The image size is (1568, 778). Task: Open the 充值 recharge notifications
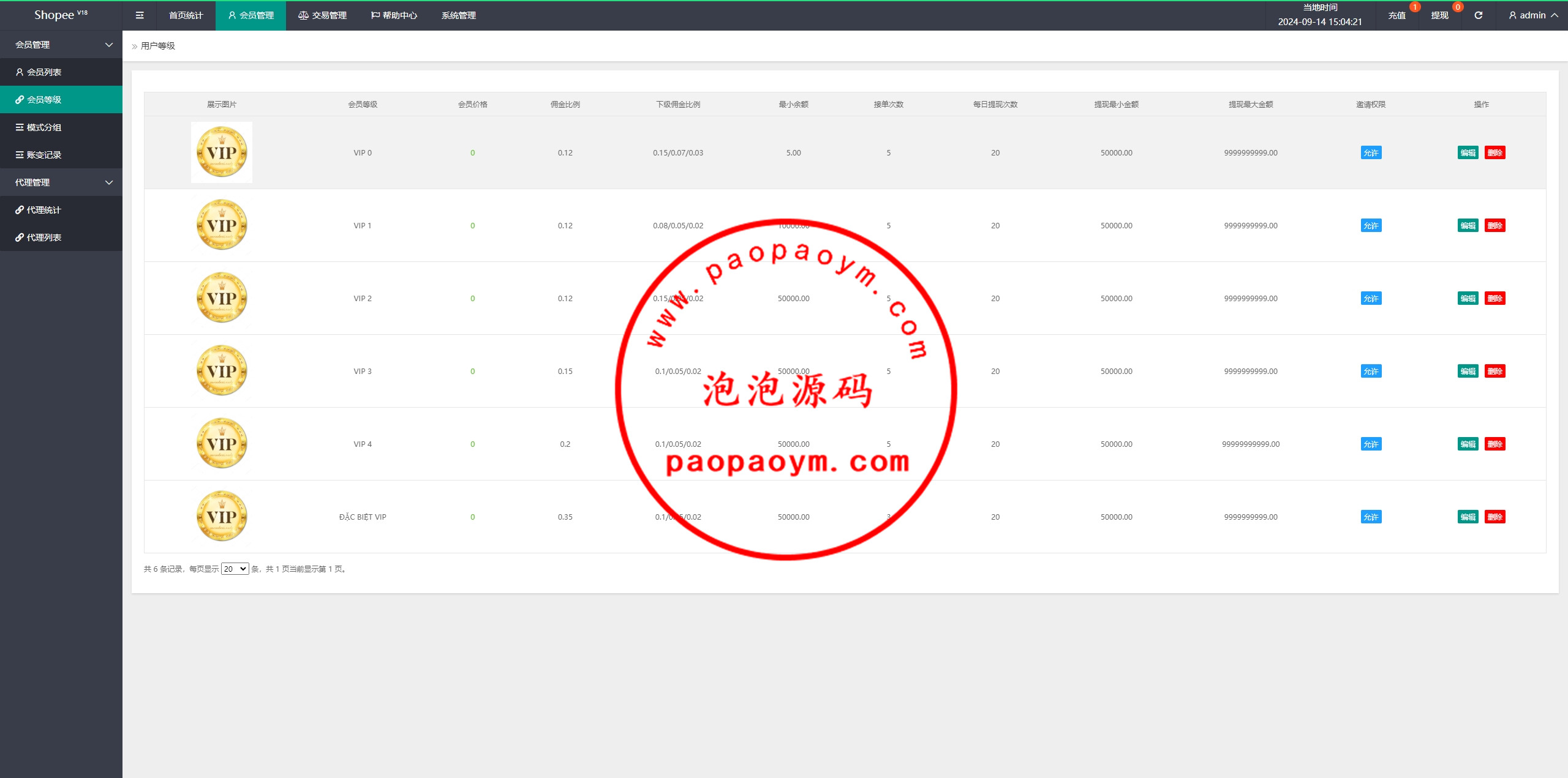coord(1396,15)
